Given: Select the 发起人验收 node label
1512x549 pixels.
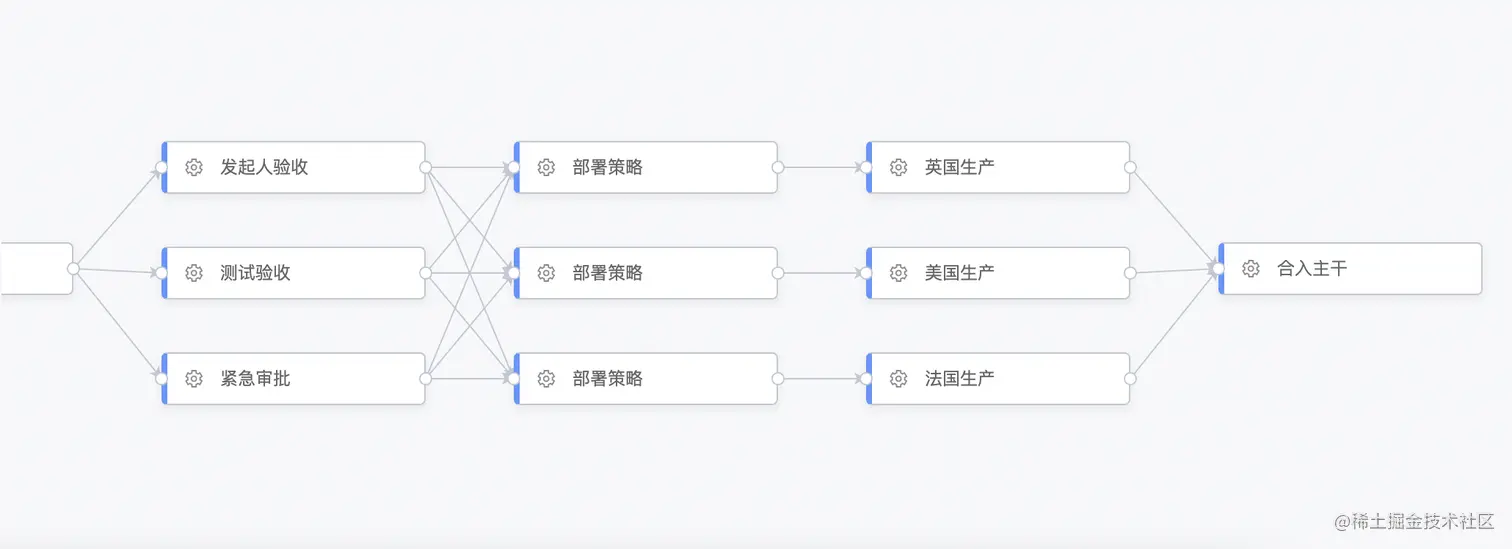Looking at the screenshot, I should [264, 167].
